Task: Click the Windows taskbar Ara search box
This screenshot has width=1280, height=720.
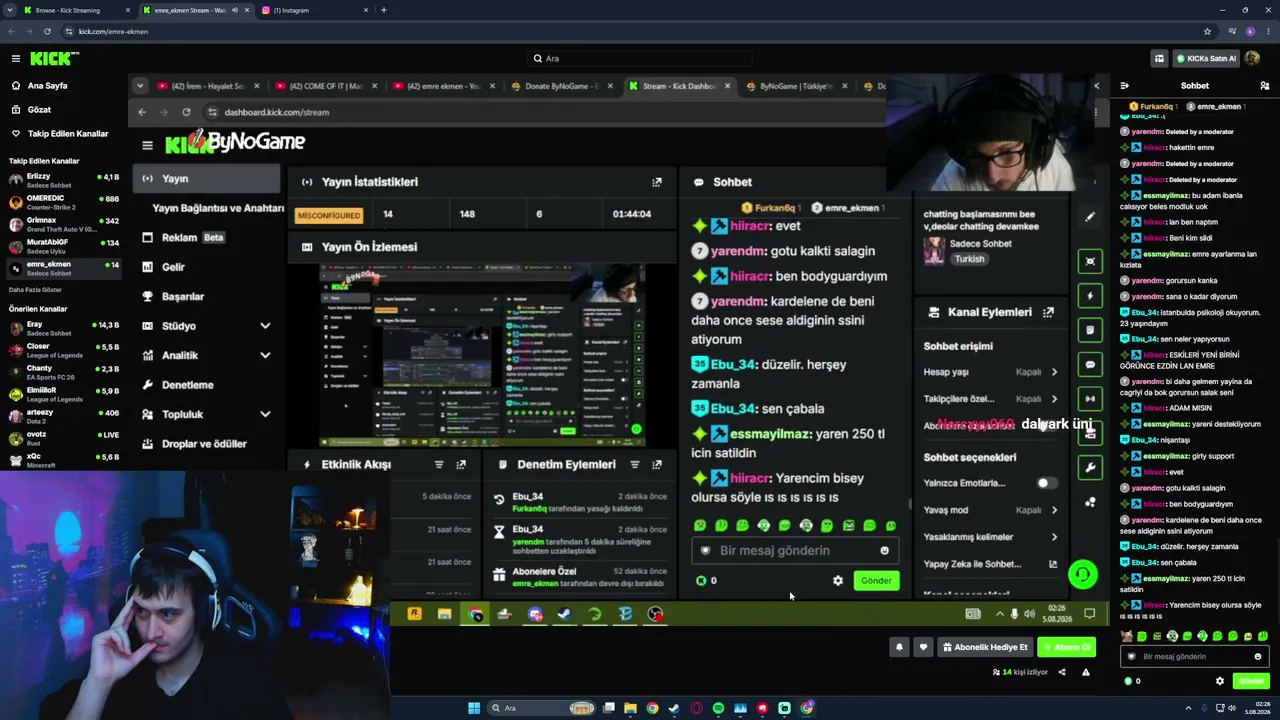Action: coord(542,708)
